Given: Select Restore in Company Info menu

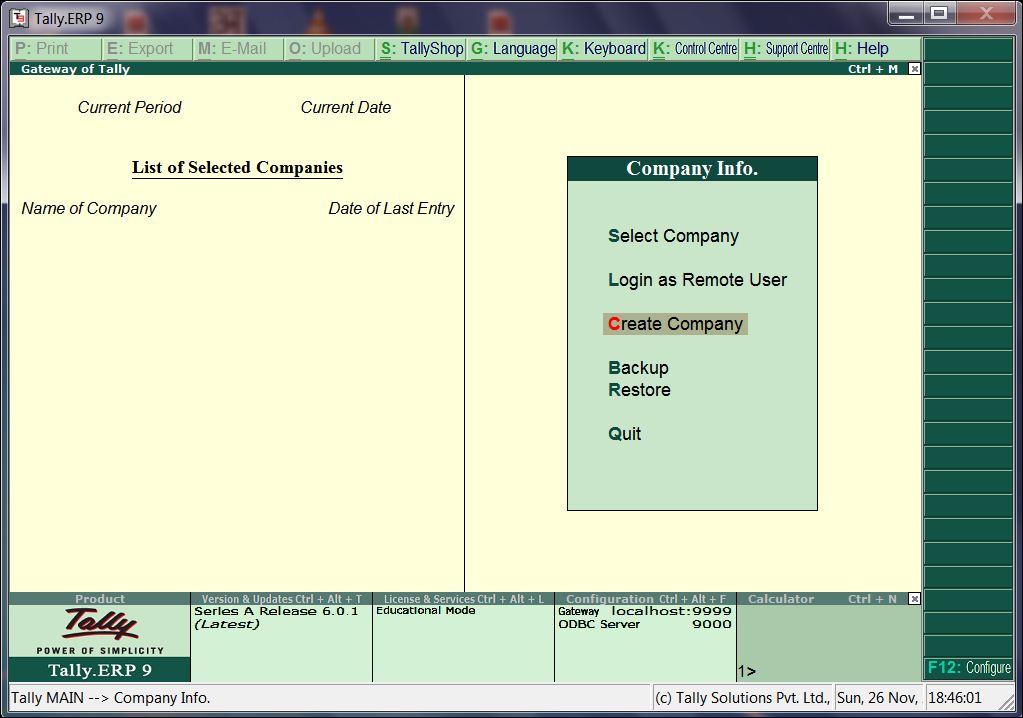Looking at the screenshot, I should 639,390.
